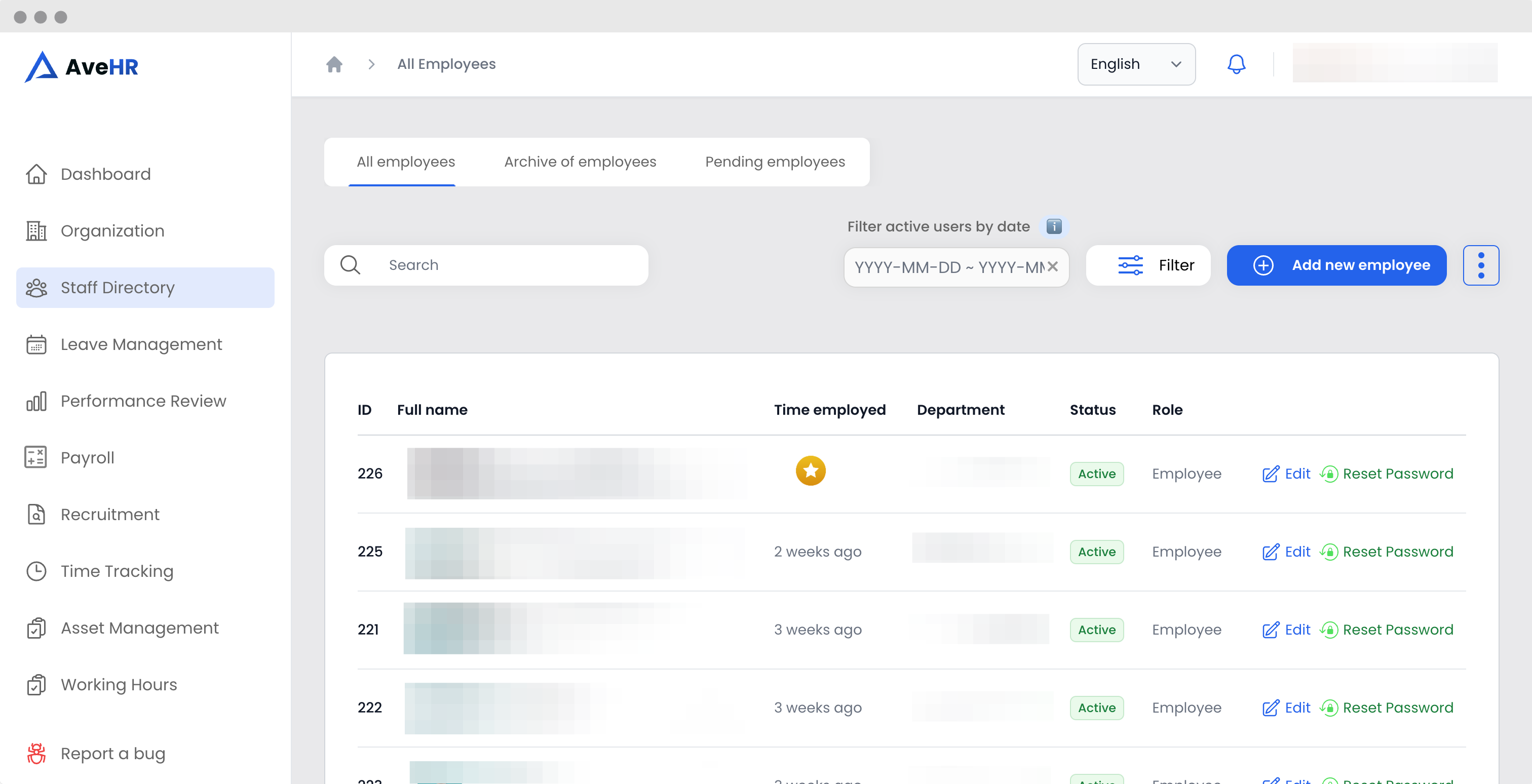Edit employee with ID 221
1532x784 pixels.
point(1286,630)
